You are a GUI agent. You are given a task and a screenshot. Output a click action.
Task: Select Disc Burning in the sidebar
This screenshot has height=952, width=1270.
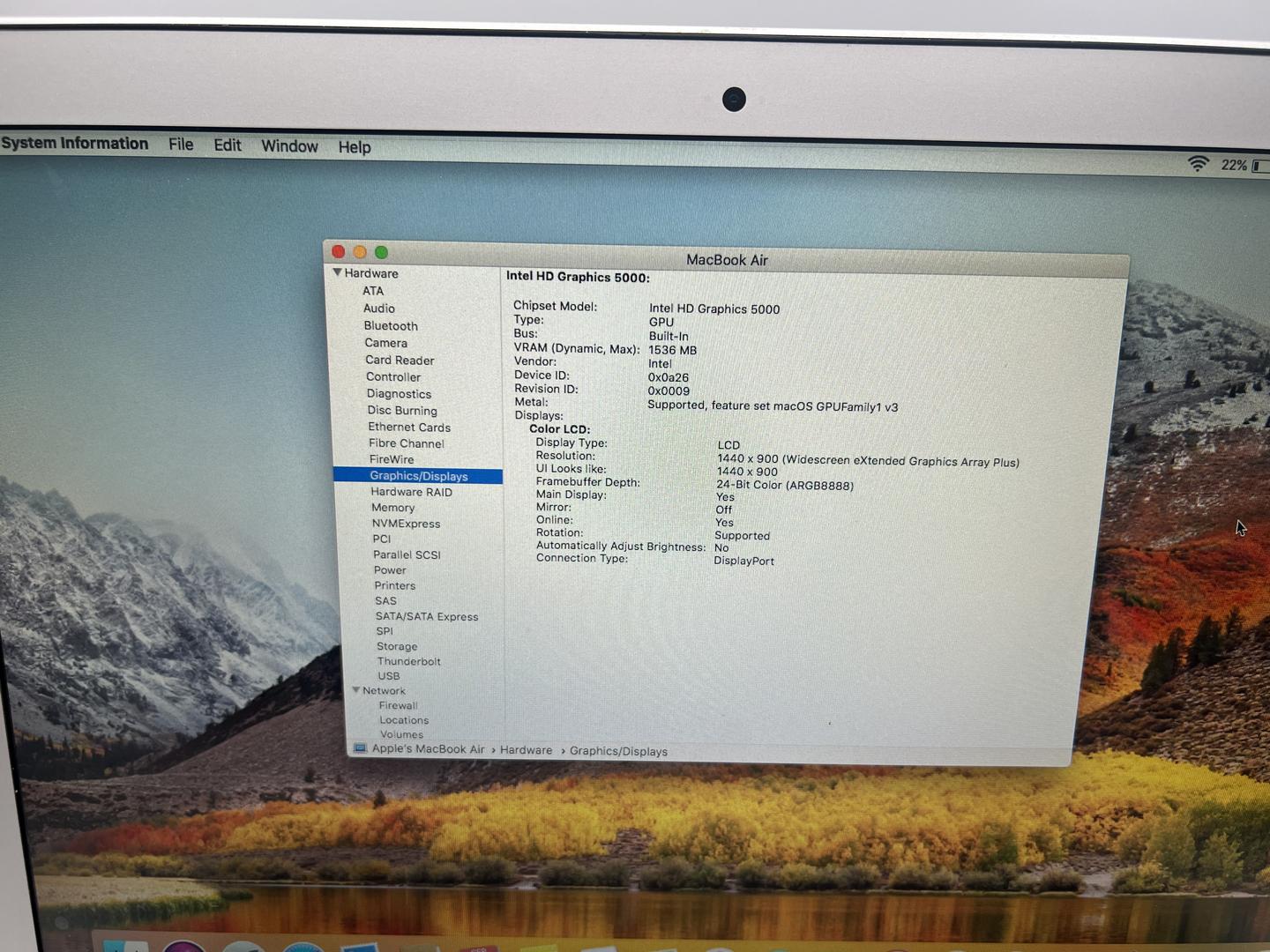point(402,411)
